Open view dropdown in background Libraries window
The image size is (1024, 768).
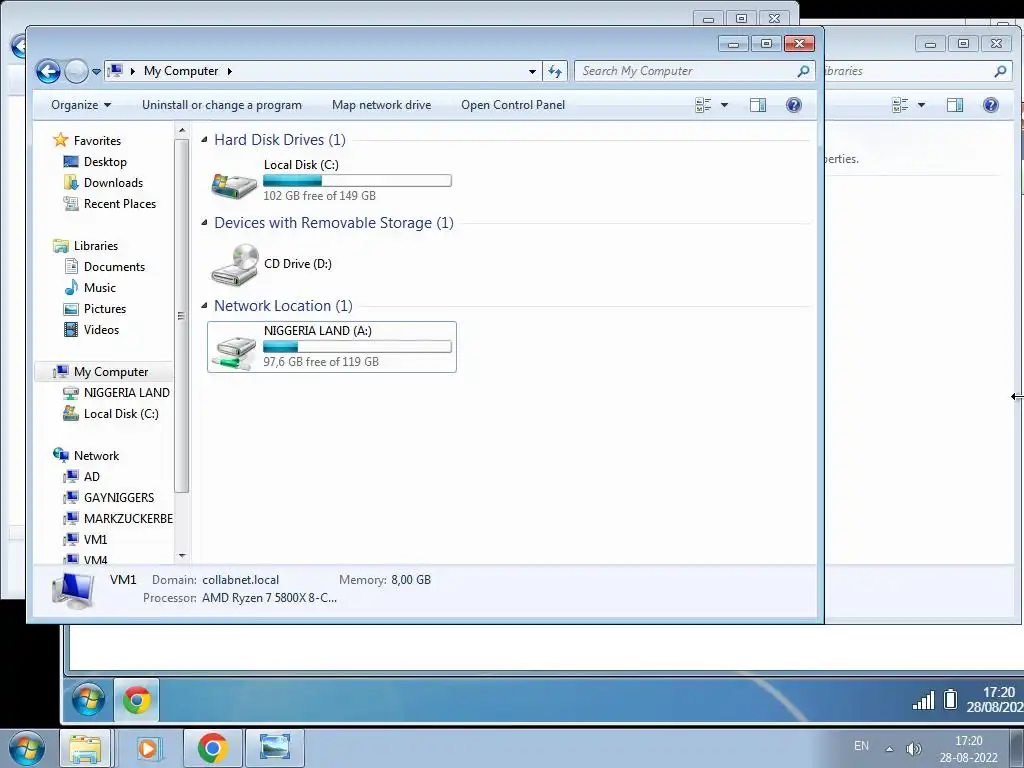tap(921, 105)
